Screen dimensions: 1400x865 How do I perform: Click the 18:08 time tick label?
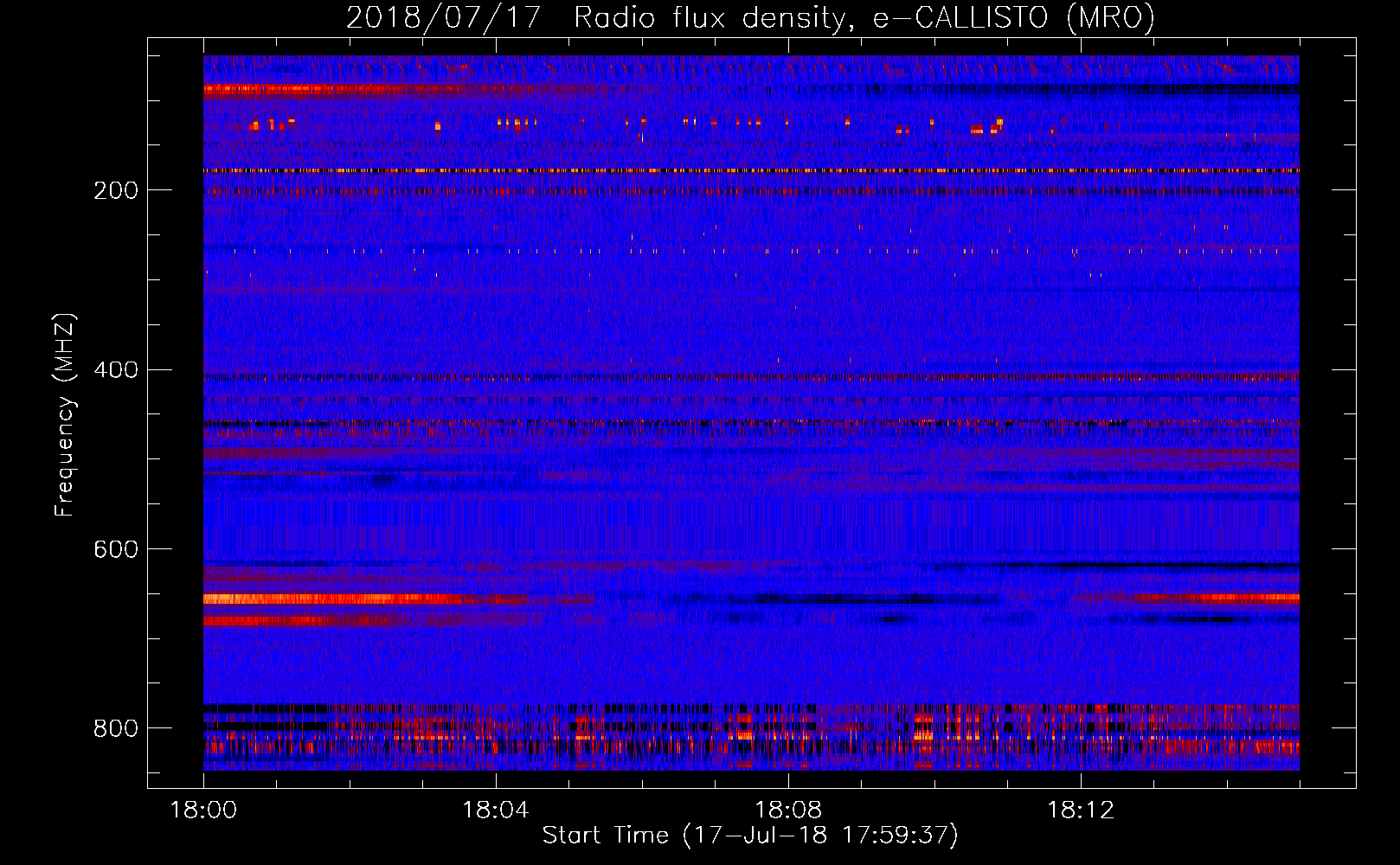click(788, 811)
